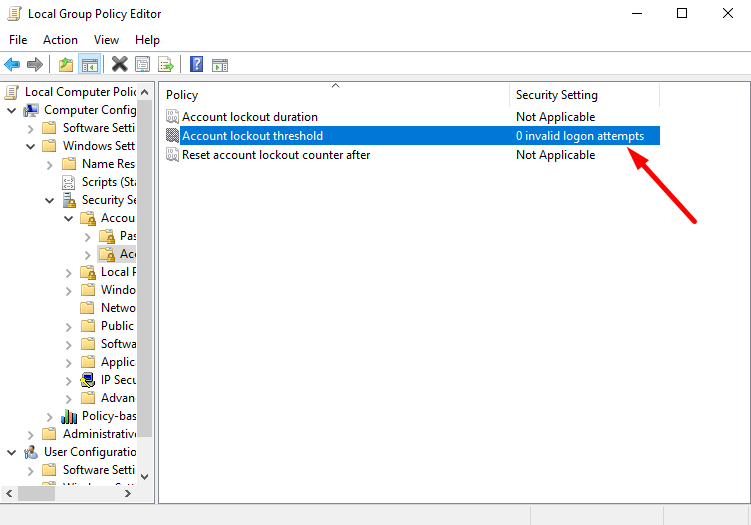751x525 pixels.
Task: Expand the Administrative Templates node
Action: coord(31,434)
